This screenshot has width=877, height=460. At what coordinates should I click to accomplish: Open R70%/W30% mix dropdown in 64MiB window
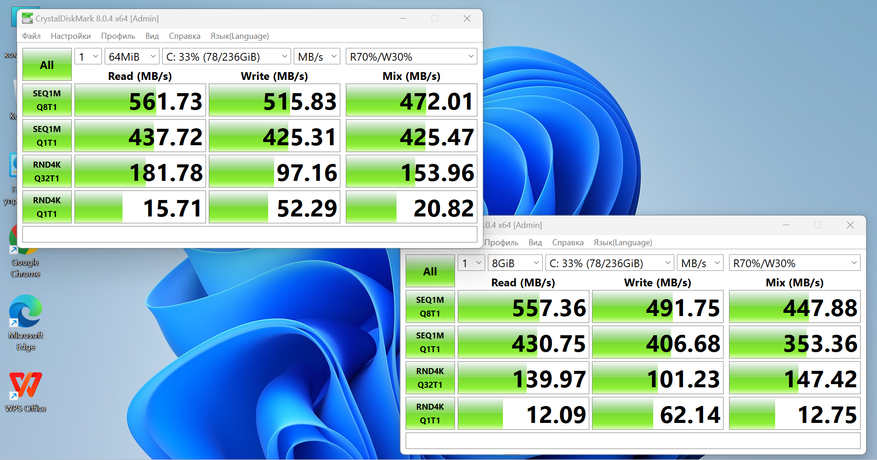(412, 57)
